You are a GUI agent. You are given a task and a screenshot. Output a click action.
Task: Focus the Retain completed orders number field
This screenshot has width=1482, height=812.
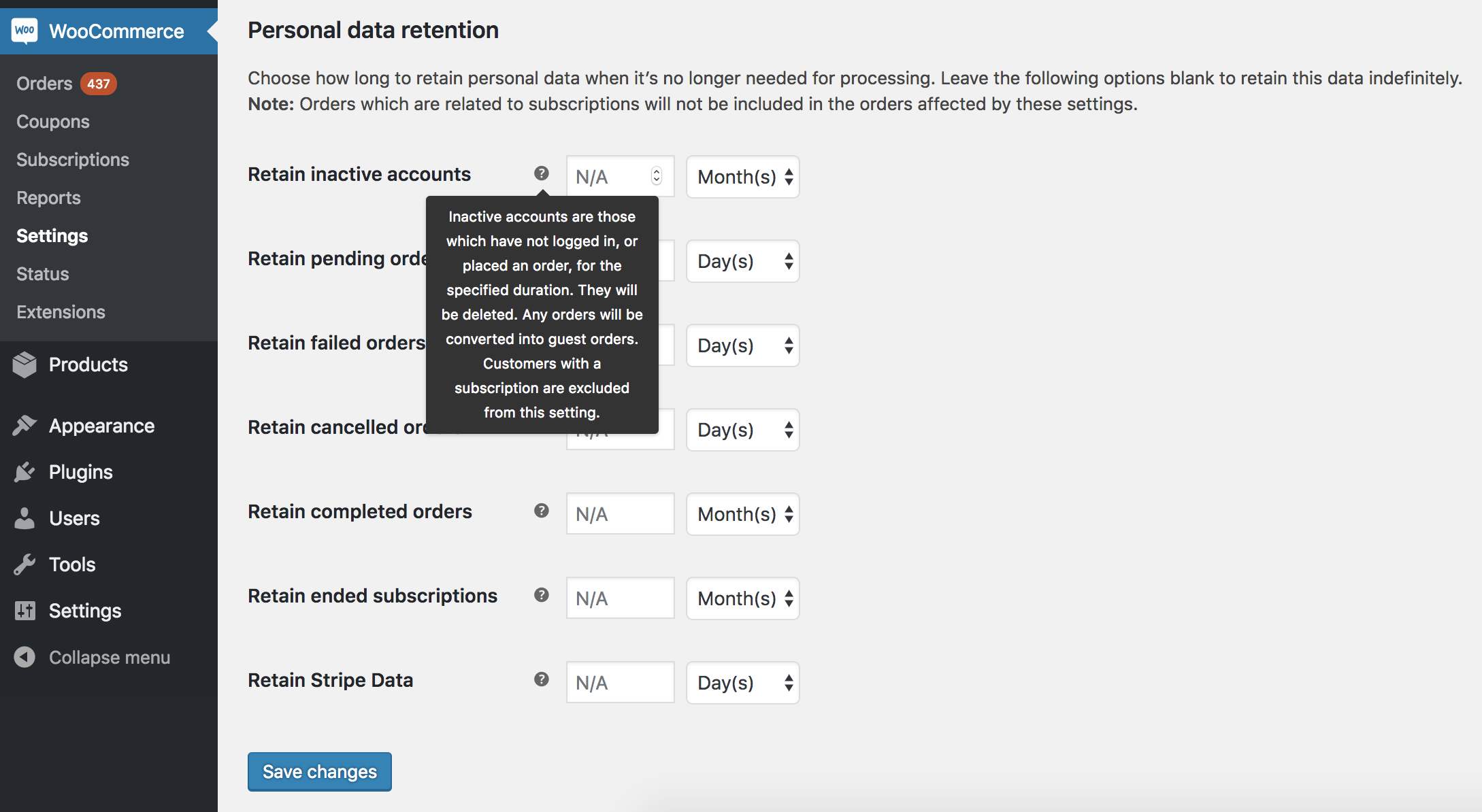click(x=621, y=514)
